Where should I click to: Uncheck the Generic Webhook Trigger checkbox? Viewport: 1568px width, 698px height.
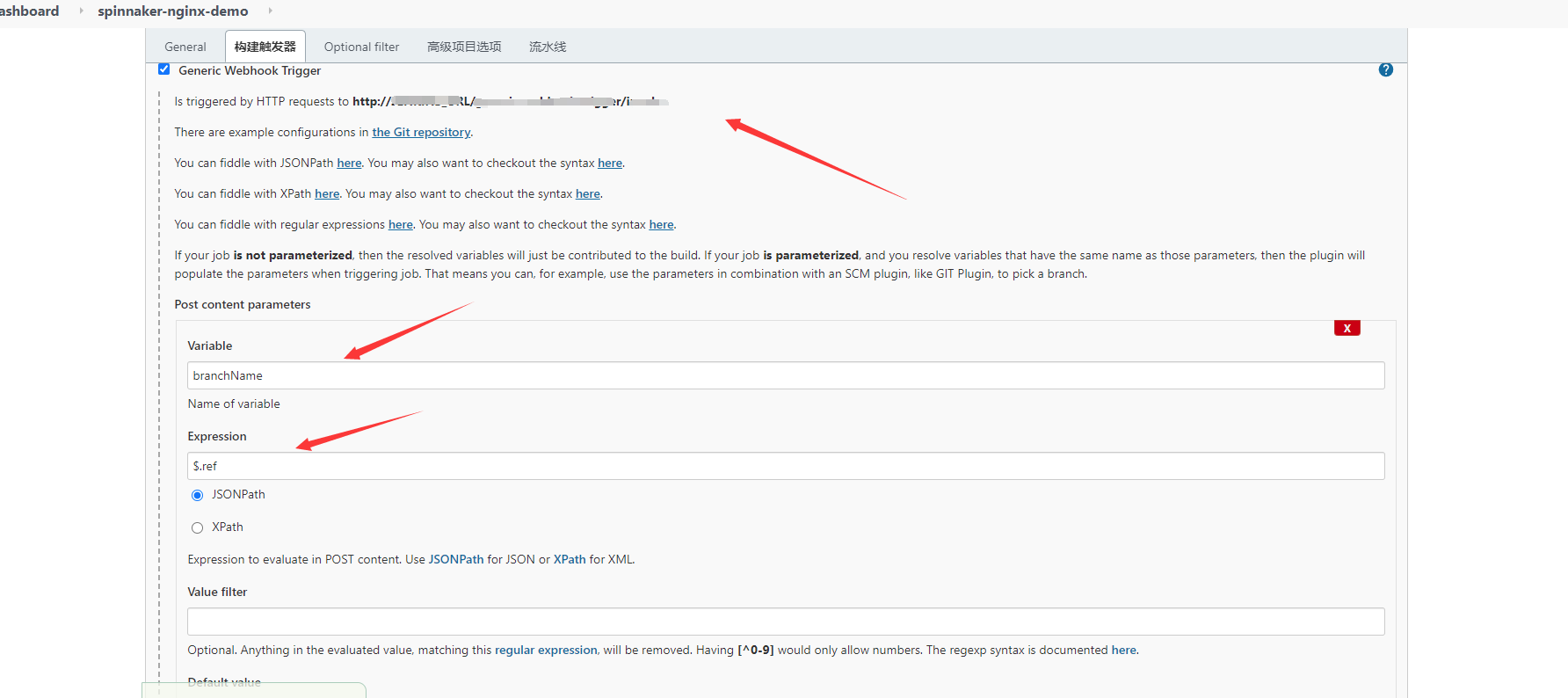pyautogui.click(x=163, y=69)
